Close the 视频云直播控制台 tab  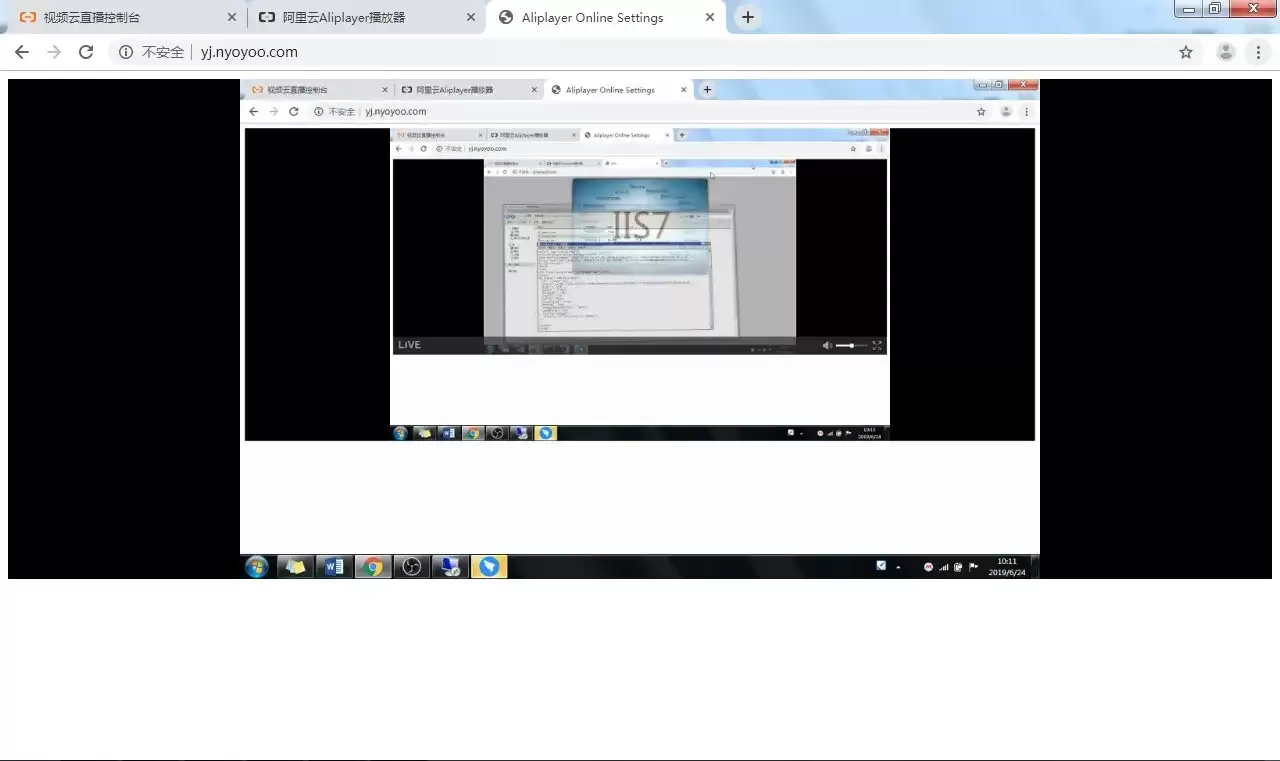[x=232, y=17]
